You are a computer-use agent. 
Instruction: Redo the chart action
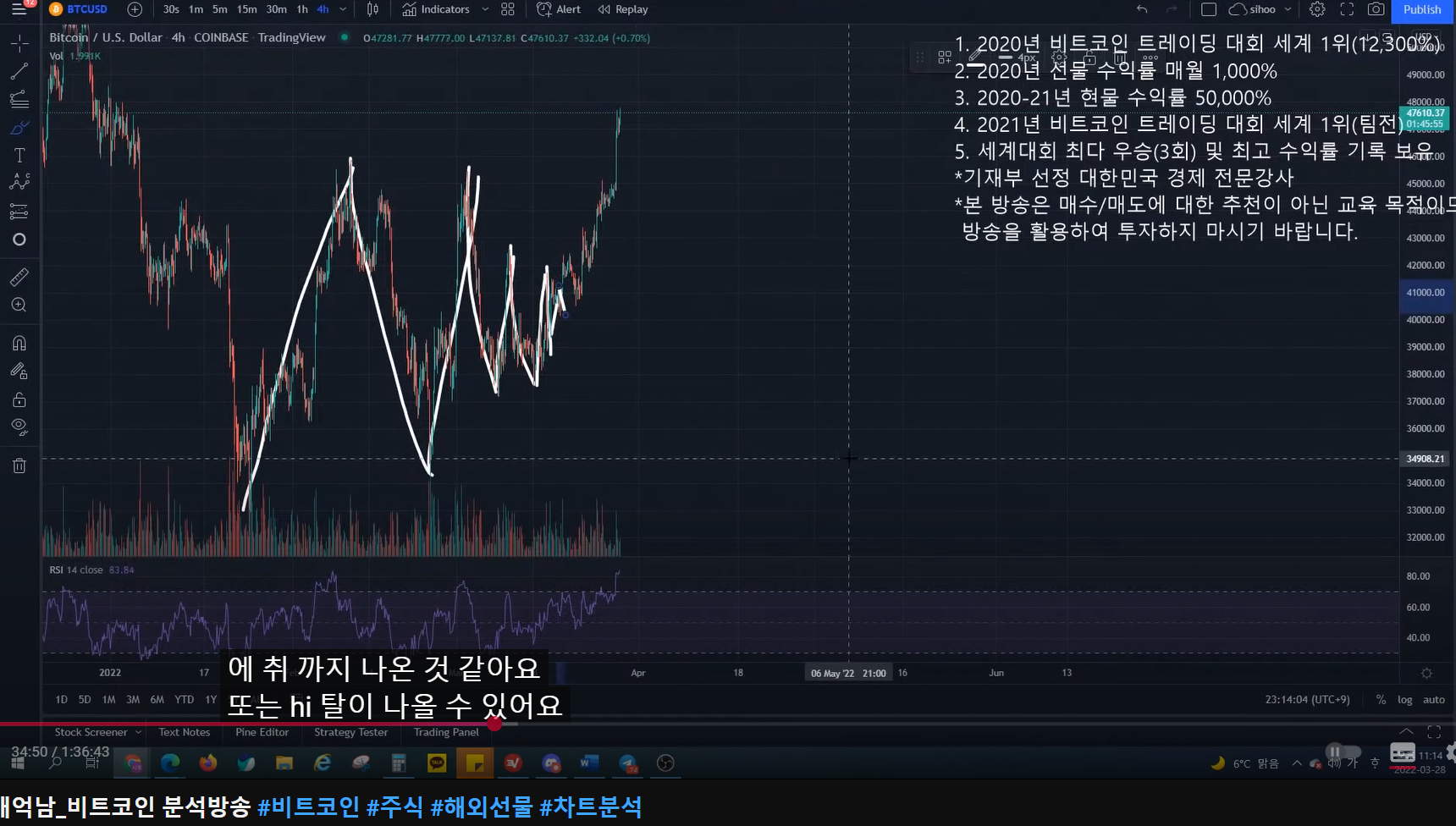1172,9
